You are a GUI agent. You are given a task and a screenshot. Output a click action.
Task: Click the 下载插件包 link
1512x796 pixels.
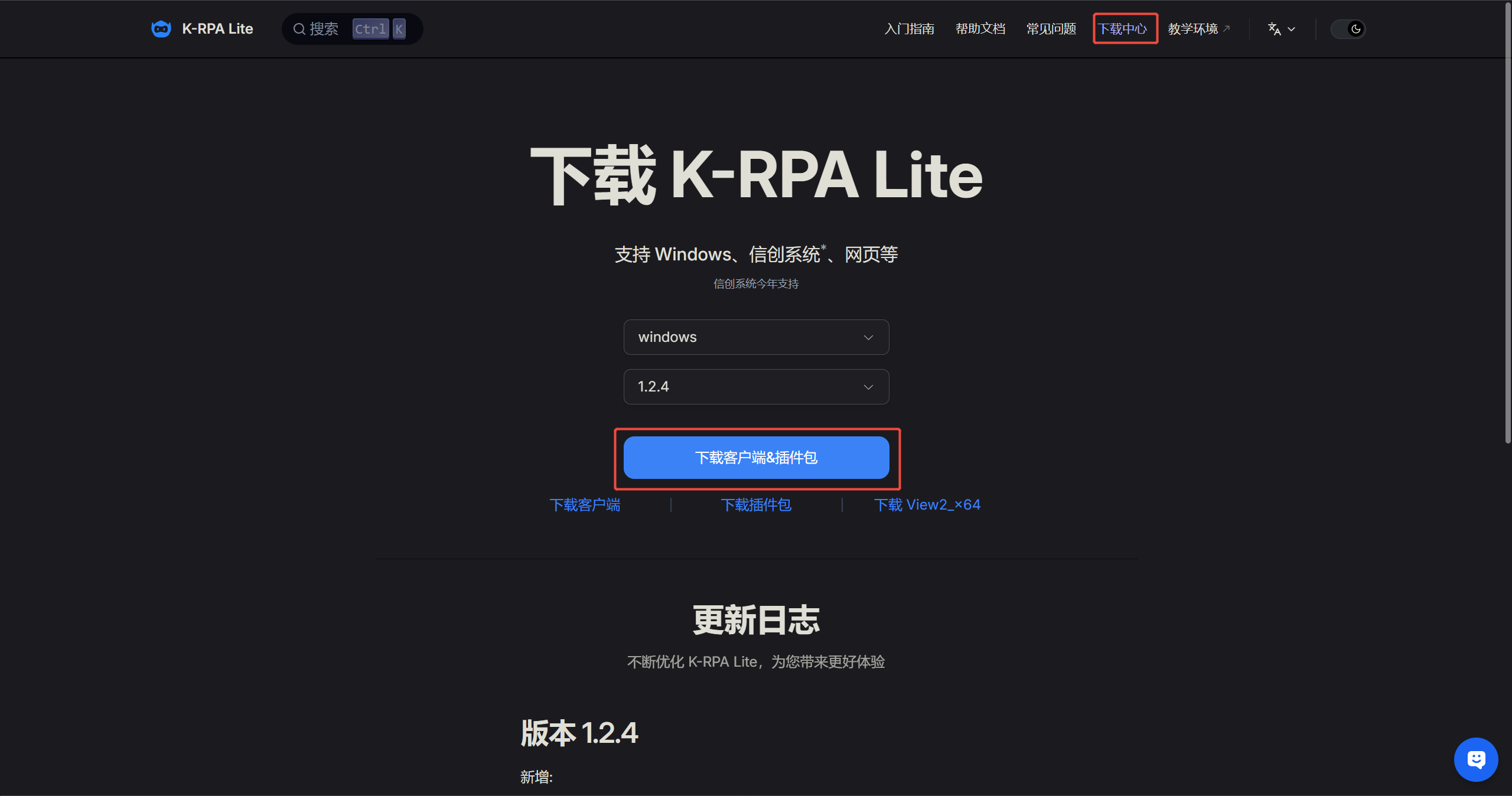coord(756,505)
